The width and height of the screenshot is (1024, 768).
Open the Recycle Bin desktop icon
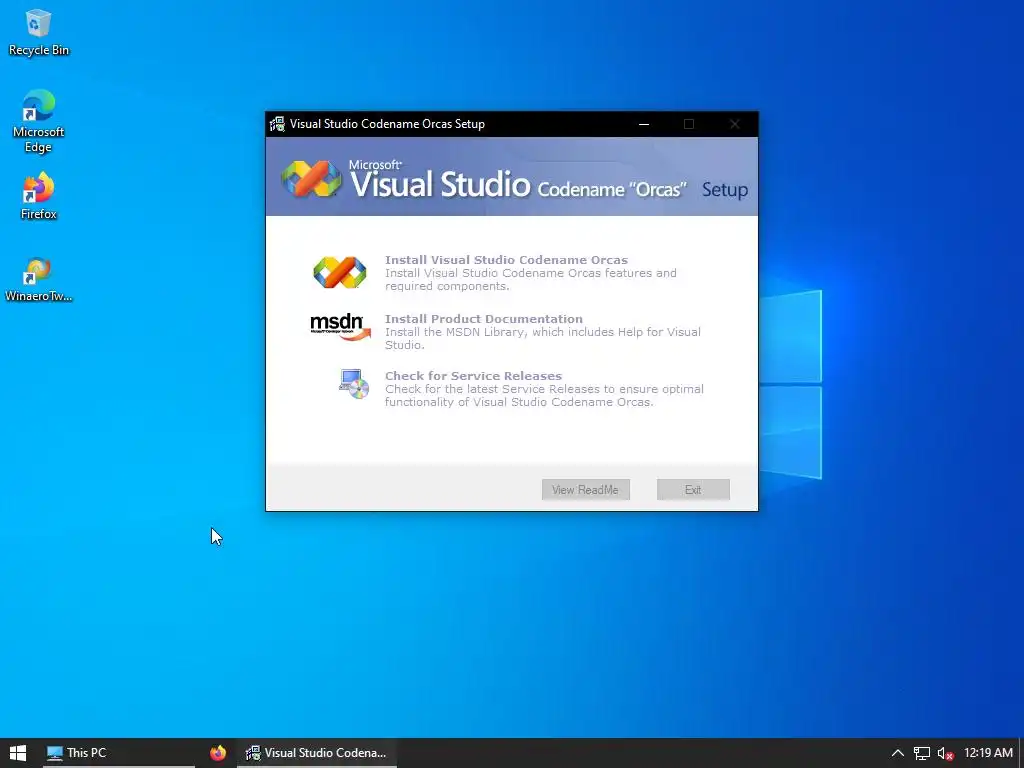[38, 33]
